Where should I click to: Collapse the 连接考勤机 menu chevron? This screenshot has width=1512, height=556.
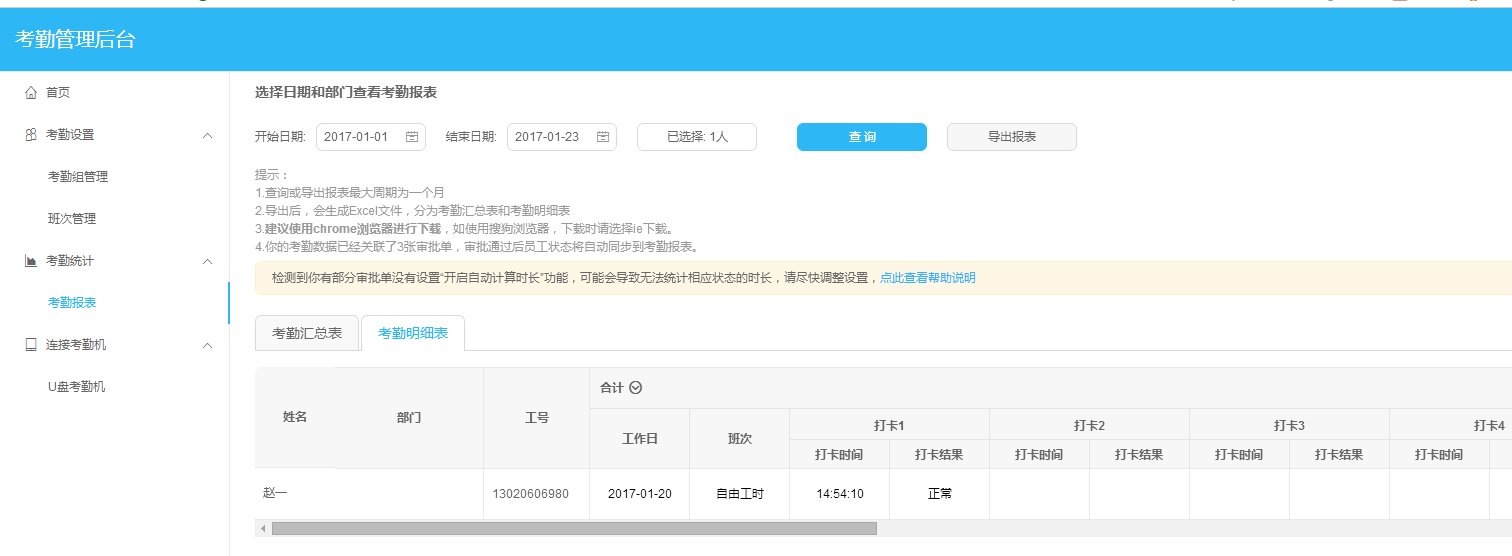coord(207,345)
